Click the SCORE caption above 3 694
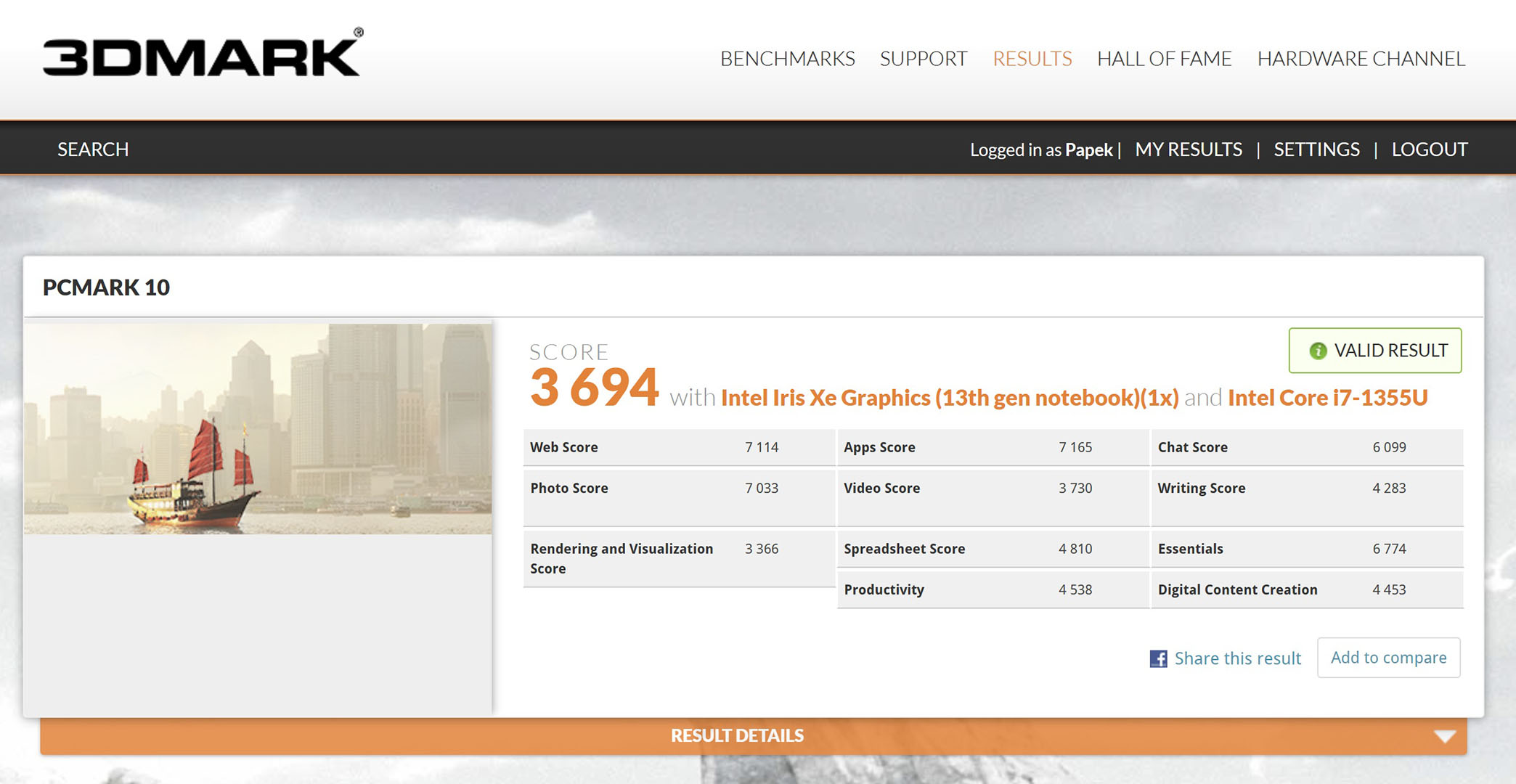Viewport: 1516px width, 784px height. [x=568, y=352]
